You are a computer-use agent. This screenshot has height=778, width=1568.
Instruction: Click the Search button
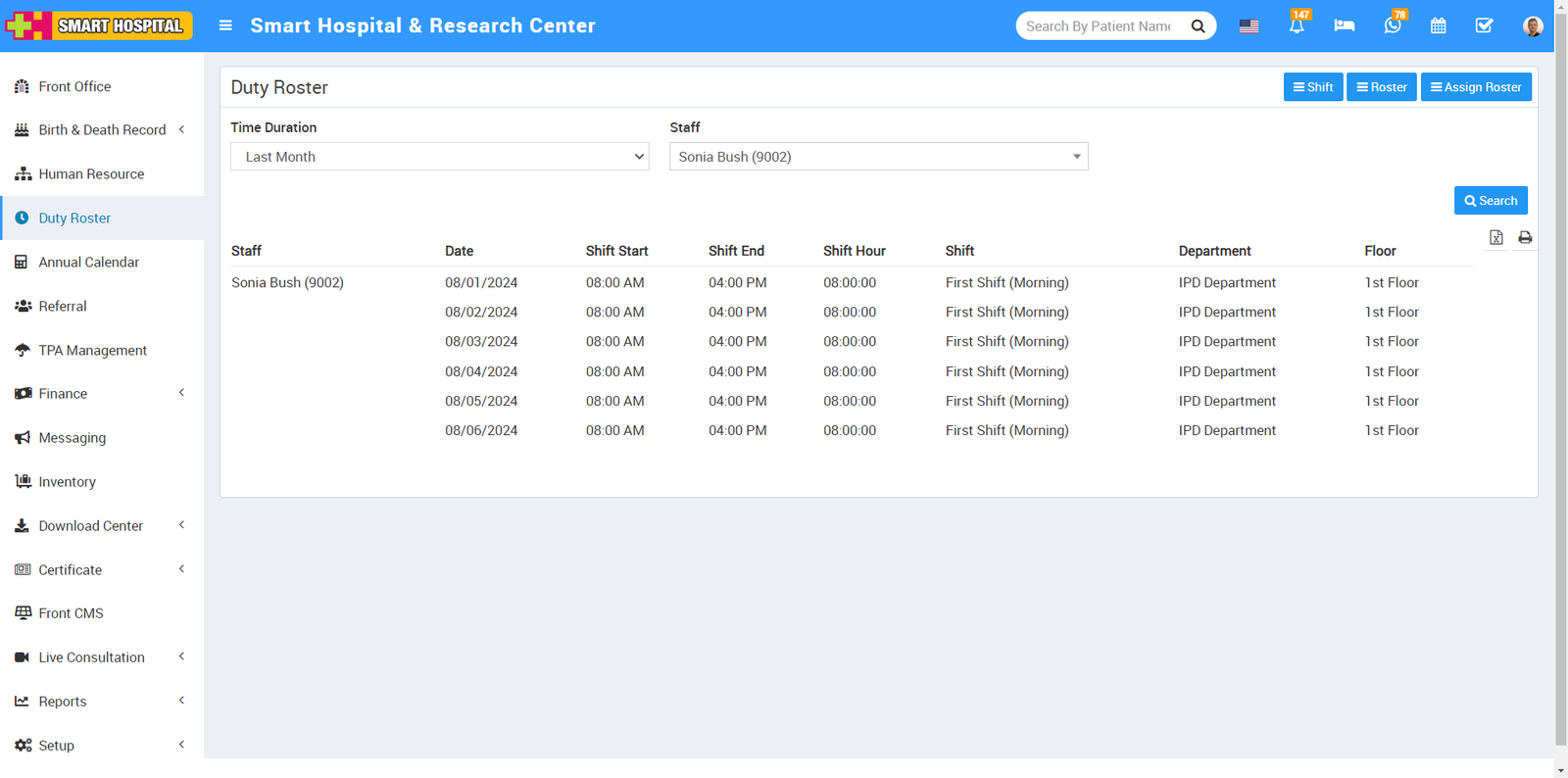tap(1490, 201)
